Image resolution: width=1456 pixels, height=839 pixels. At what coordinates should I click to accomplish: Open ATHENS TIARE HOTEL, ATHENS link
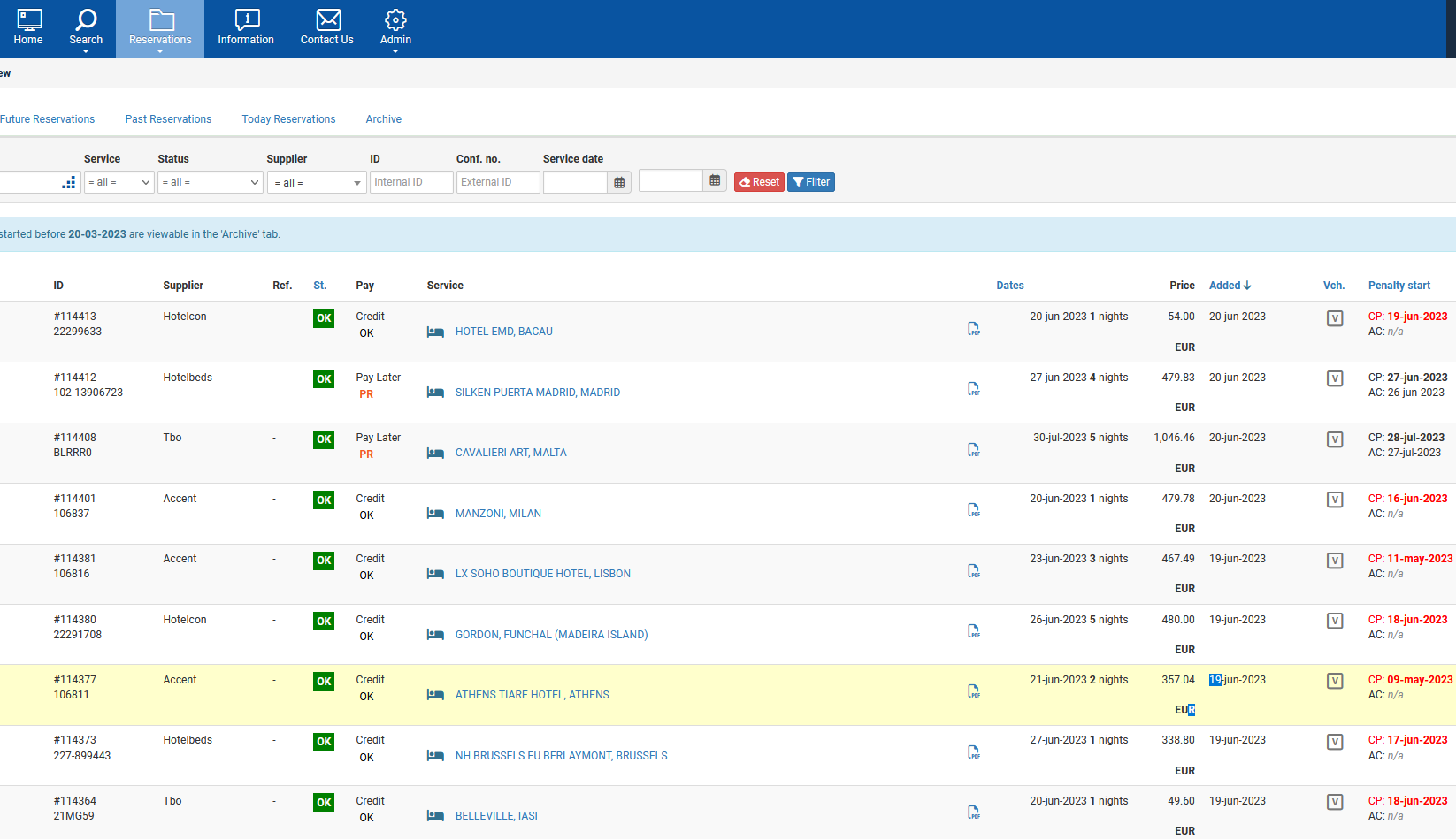click(533, 695)
